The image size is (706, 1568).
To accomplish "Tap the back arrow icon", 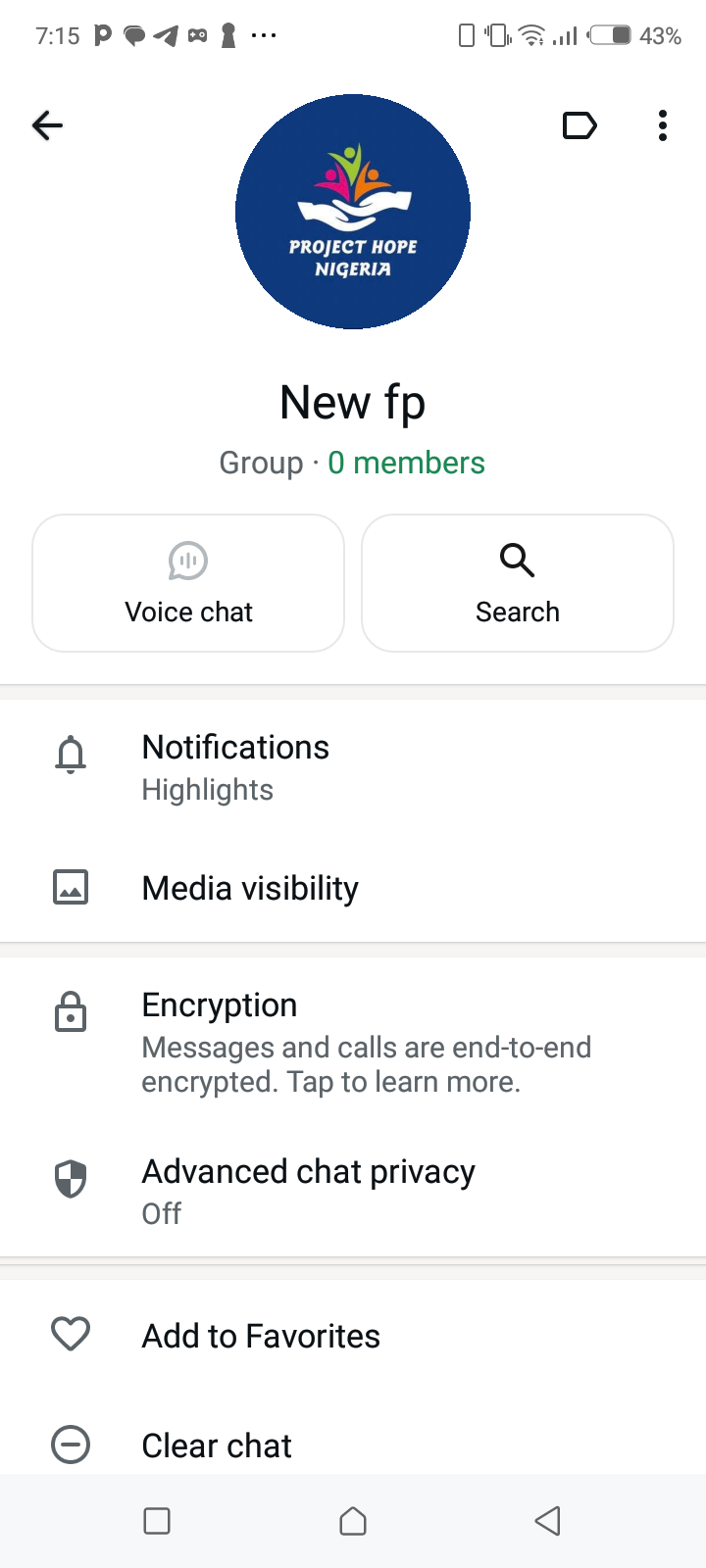I will tap(47, 125).
